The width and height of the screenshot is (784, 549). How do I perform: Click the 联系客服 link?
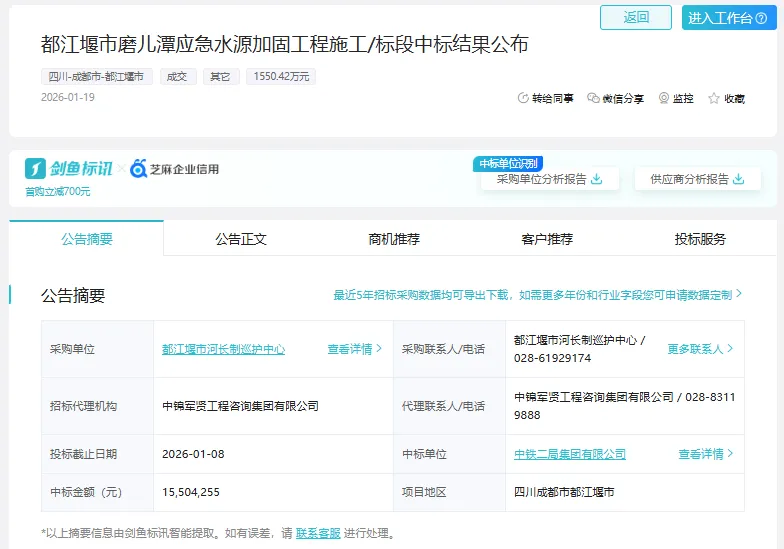pyautogui.click(x=318, y=533)
